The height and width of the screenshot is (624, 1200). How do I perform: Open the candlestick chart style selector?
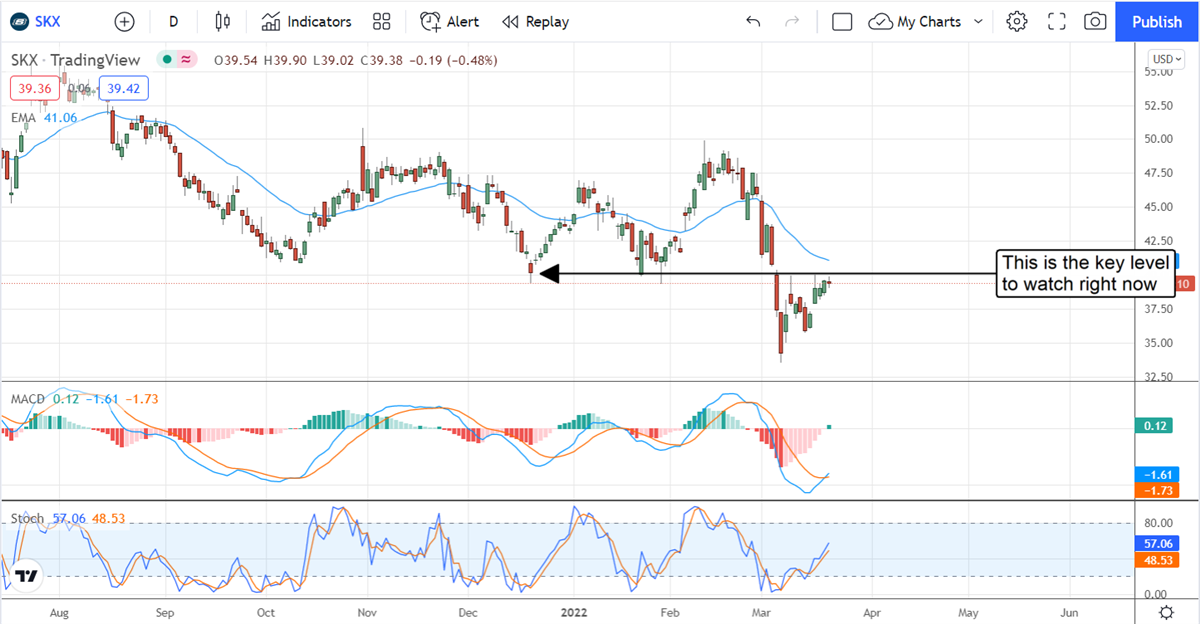tap(222, 21)
